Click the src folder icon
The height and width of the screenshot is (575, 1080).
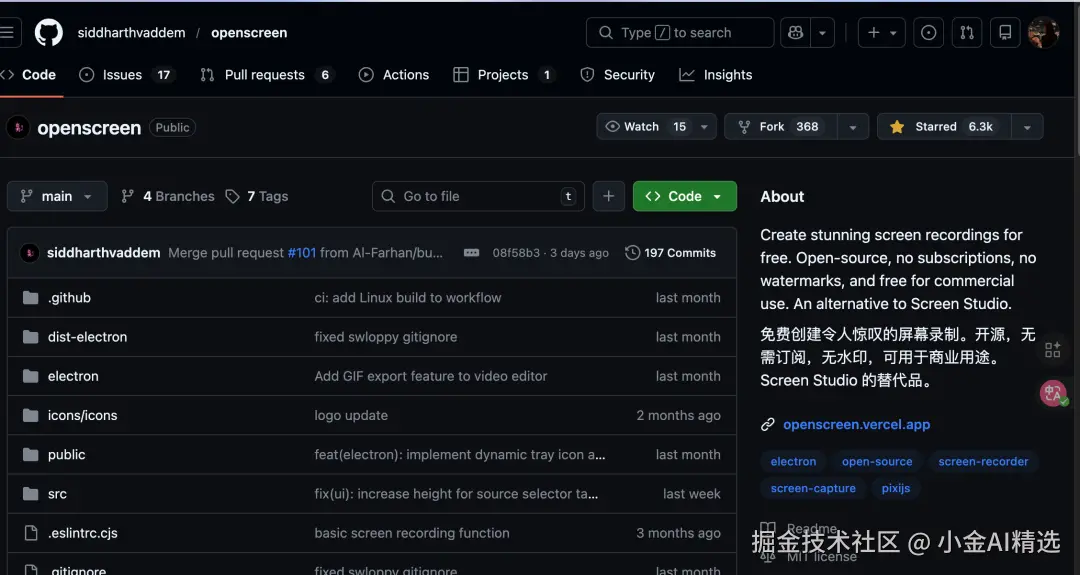(30, 494)
